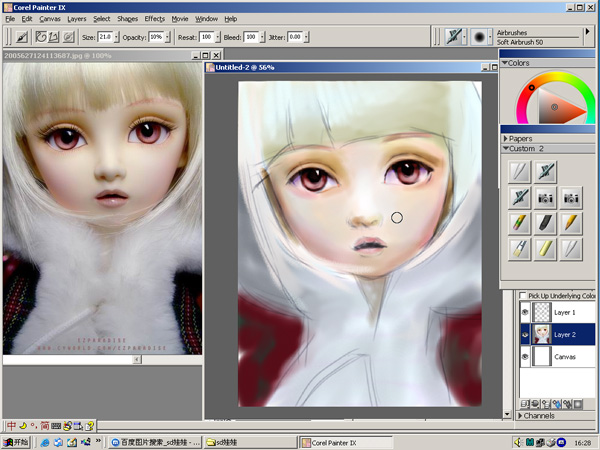Open the Shapes menu

127,19
